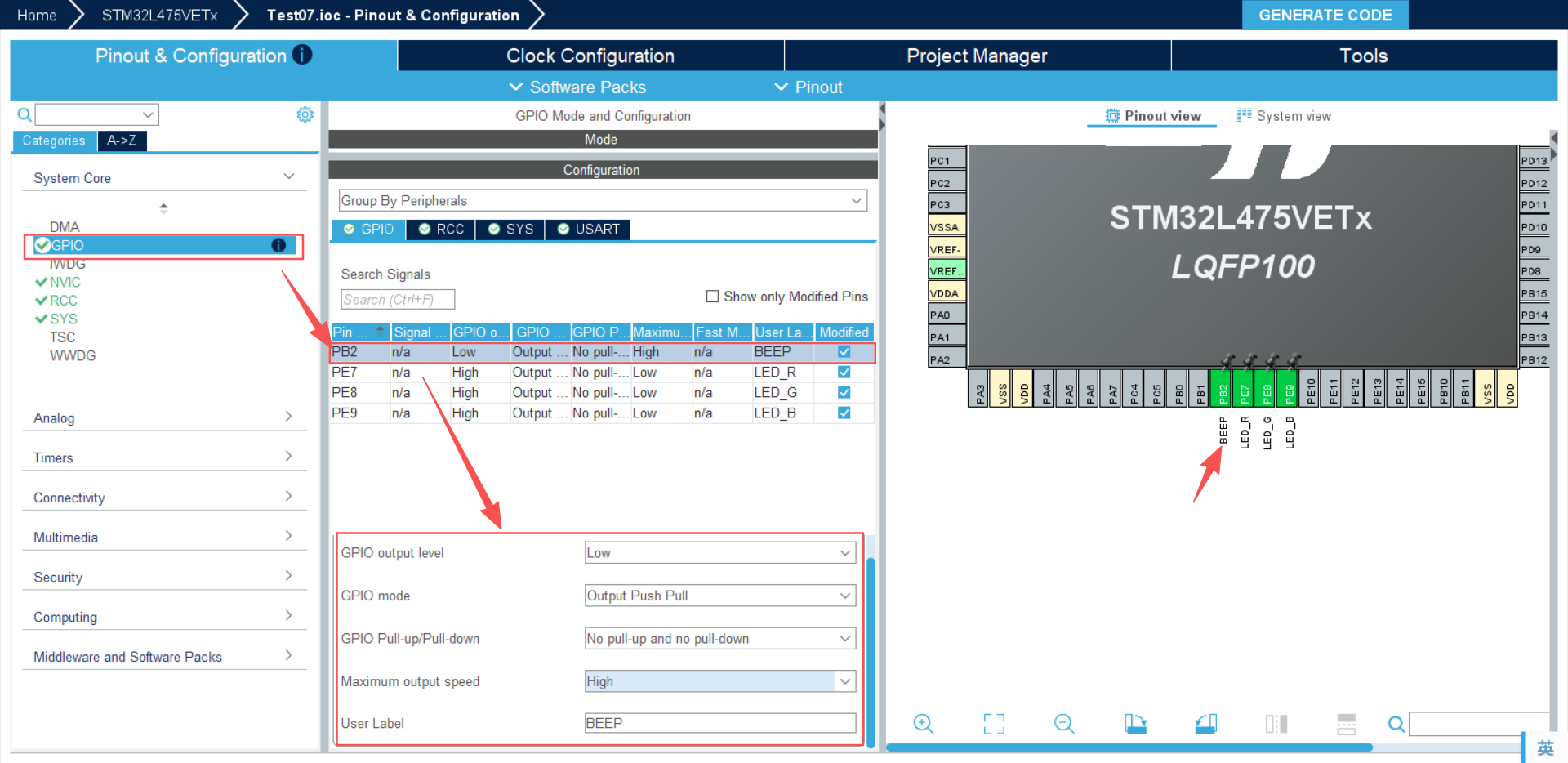Switch to System view
This screenshot has height=763, width=1568.
(1284, 116)
